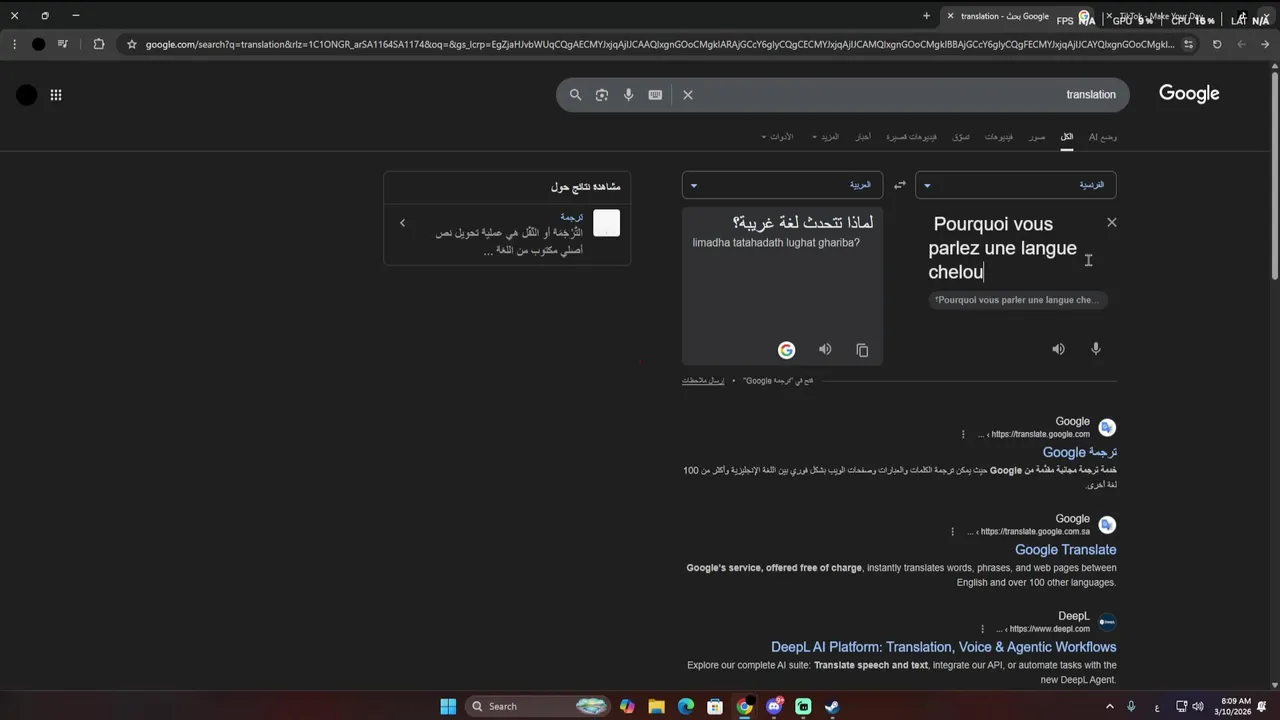Image resolution: width=1280 pixels, height=720 pixels.
Task: Start voice search with the search box microphone
Action: (x=628, y=95)
